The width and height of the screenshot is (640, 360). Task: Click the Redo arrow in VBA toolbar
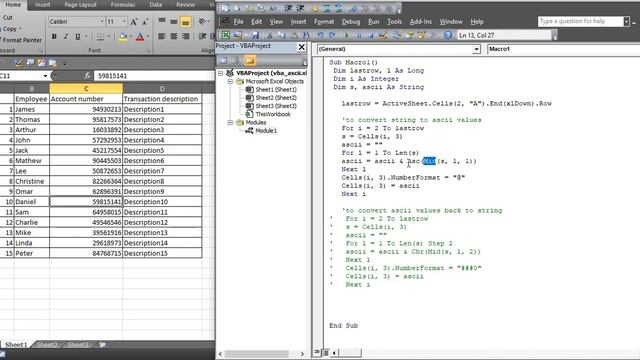(332, 36)
